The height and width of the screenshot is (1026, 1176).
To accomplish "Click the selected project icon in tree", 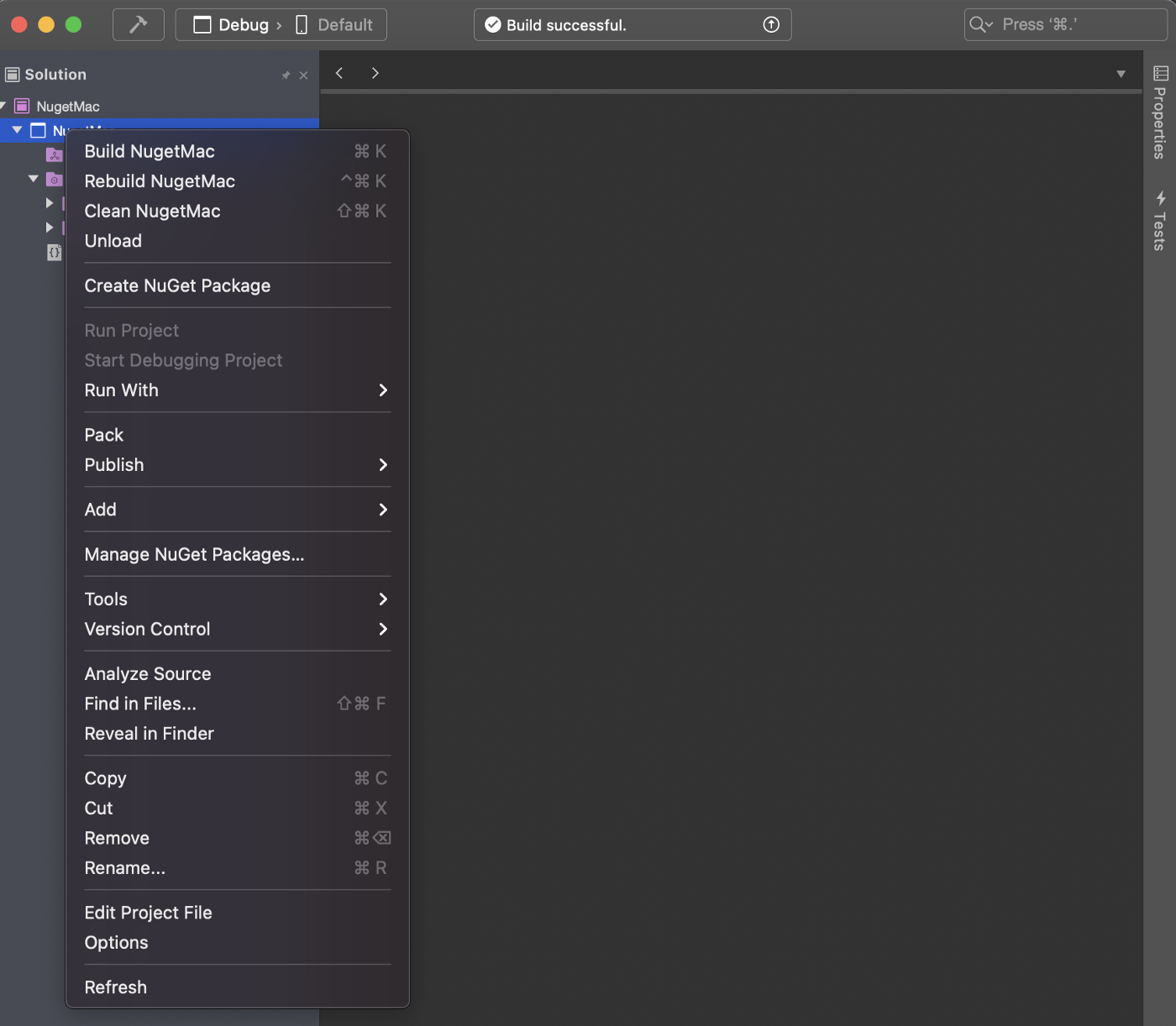I will [38, 130].
